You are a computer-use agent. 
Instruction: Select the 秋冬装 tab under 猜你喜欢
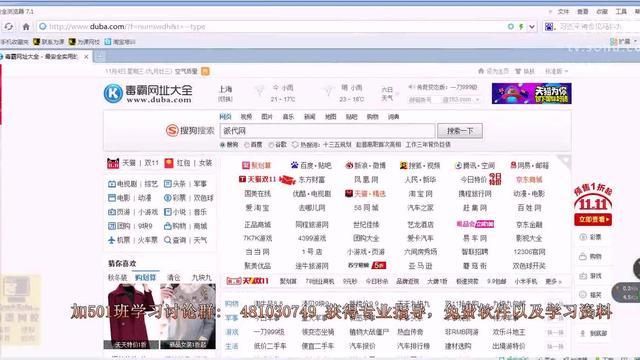point(117,278)
